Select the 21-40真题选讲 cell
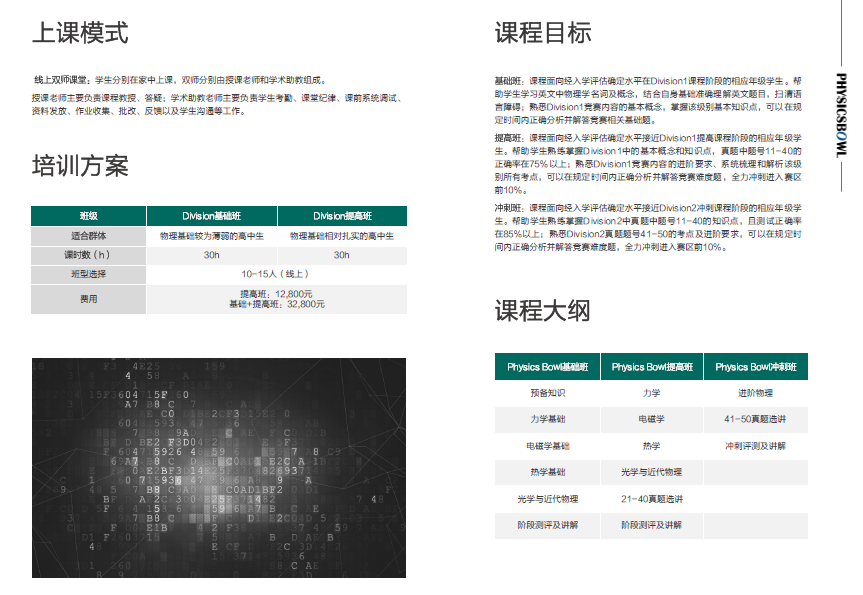 click(x=652, y=499)
